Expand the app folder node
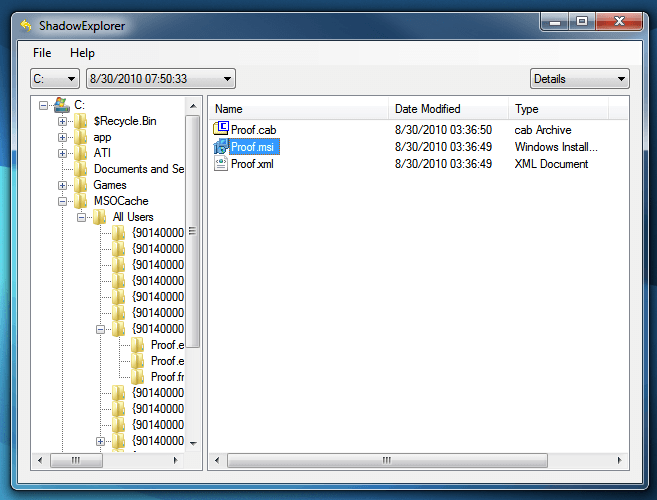Viewport: 657px width, 500px height. (x=63, y=137)
